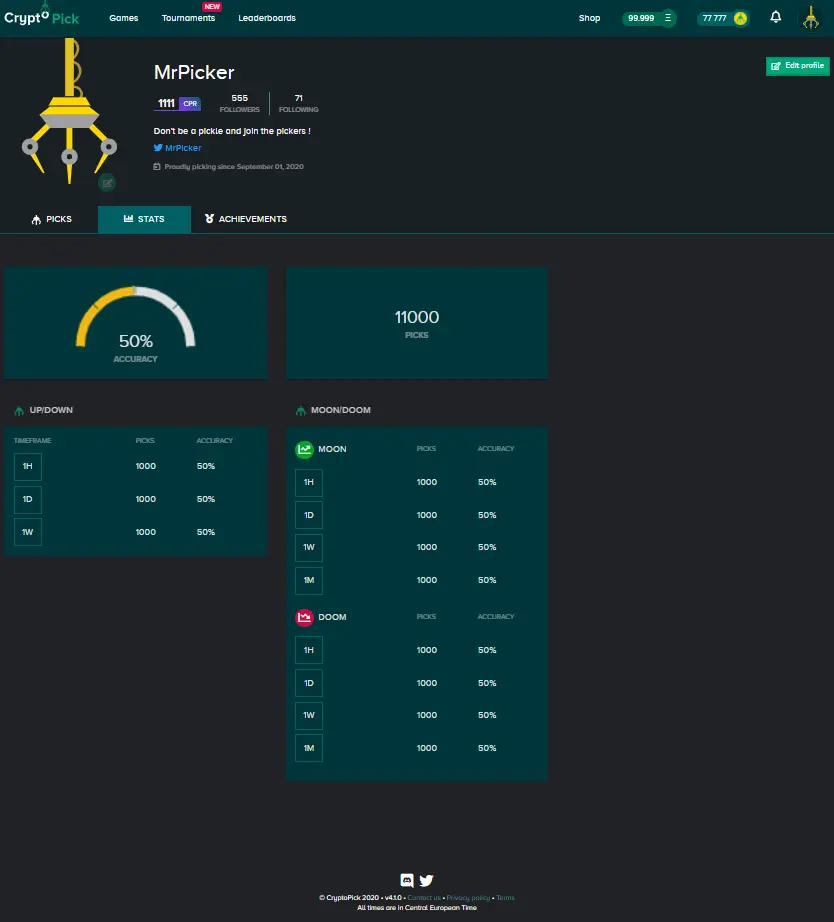Open the Privacy policy footer link
The image size is (834, 922).
point(468,898)
